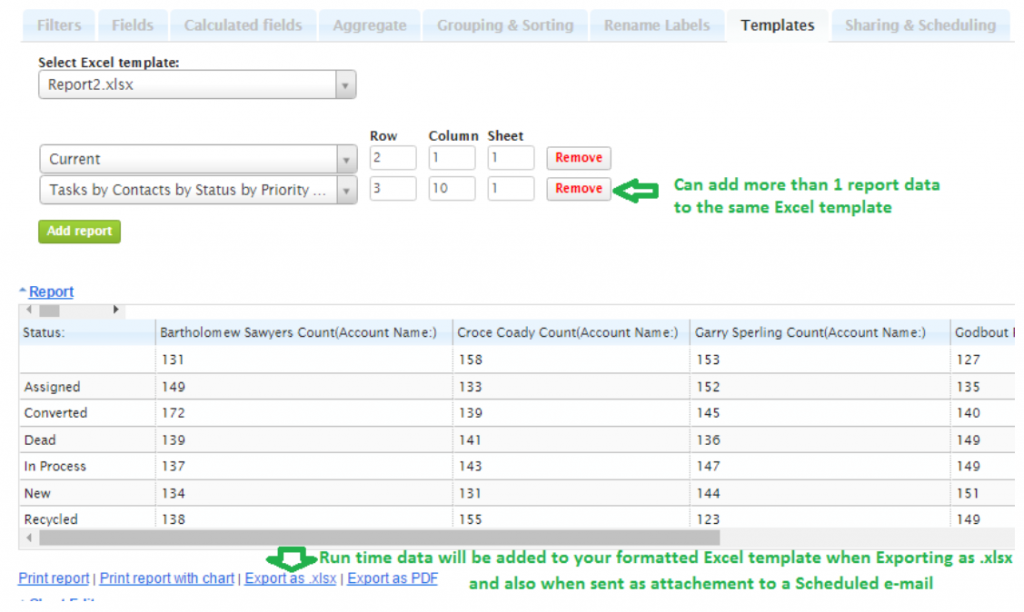
Task: Switch to the Filters tab
Action: (x=57, y=25)
